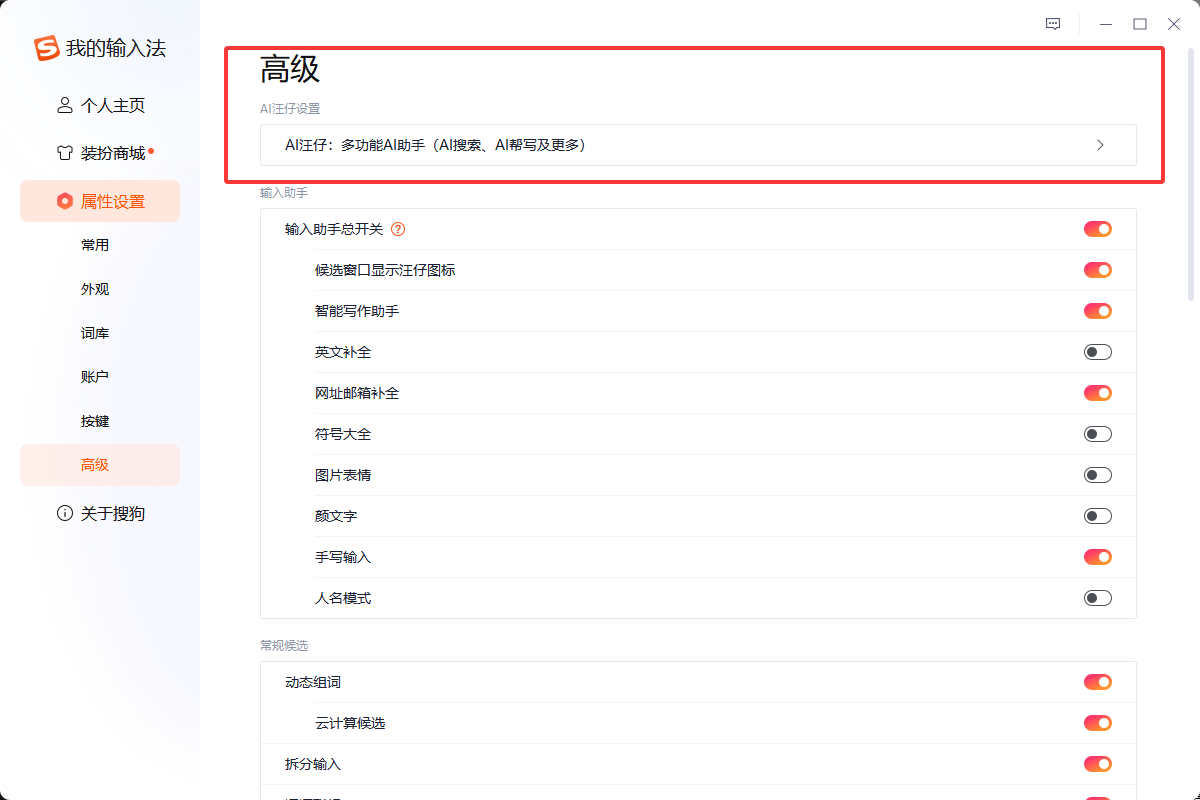Click the Sogou logo icon
The height and width of the screenshot is (800, 1200).
(47, 48)
